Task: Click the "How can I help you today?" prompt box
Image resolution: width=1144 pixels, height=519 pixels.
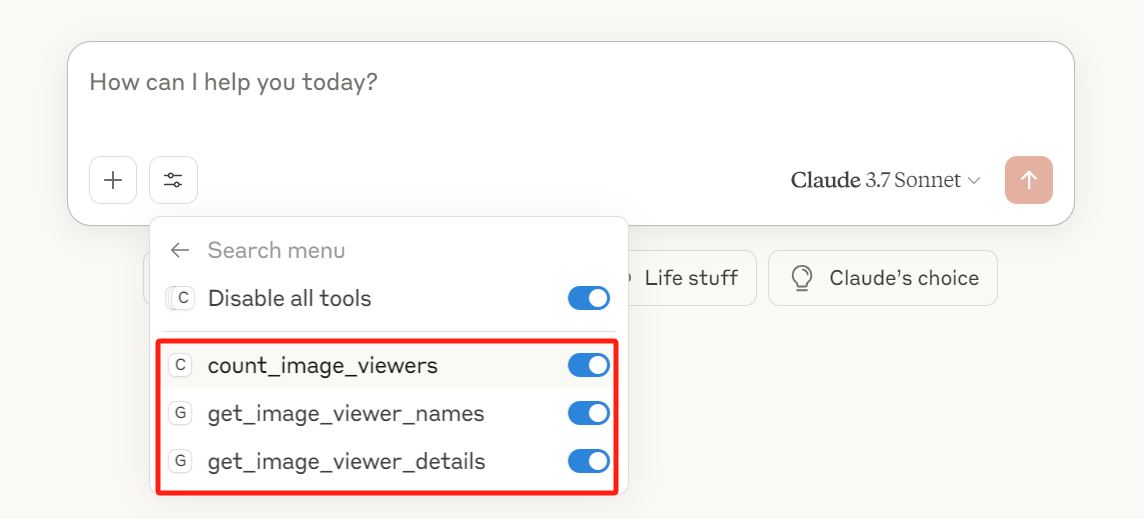Action: point(570,82)
